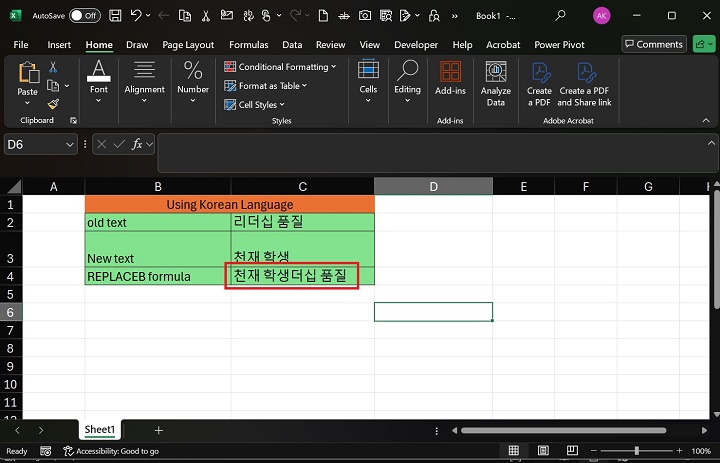The height and width of the screenshot is (463, 720).
Task: Click Create a PDF icon
Action: click(540, 82)
